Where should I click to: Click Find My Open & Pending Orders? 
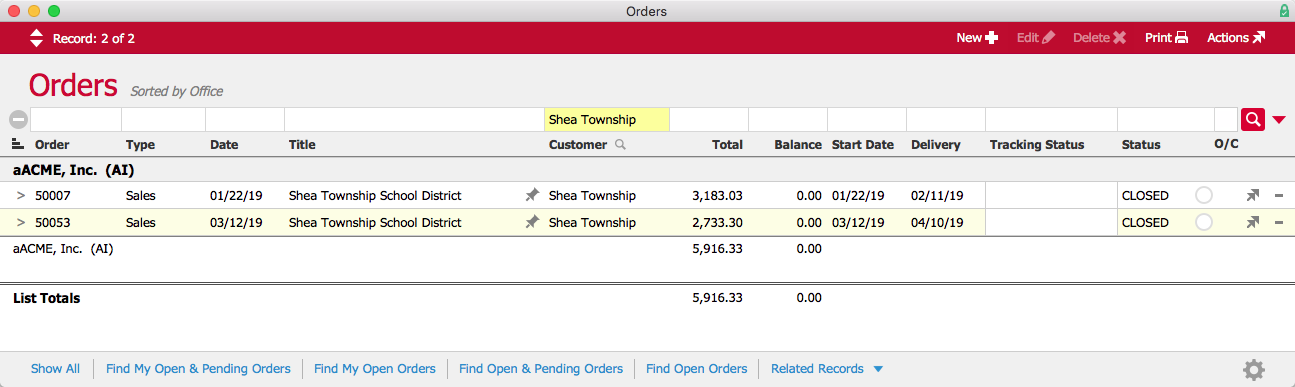point(198,369)
